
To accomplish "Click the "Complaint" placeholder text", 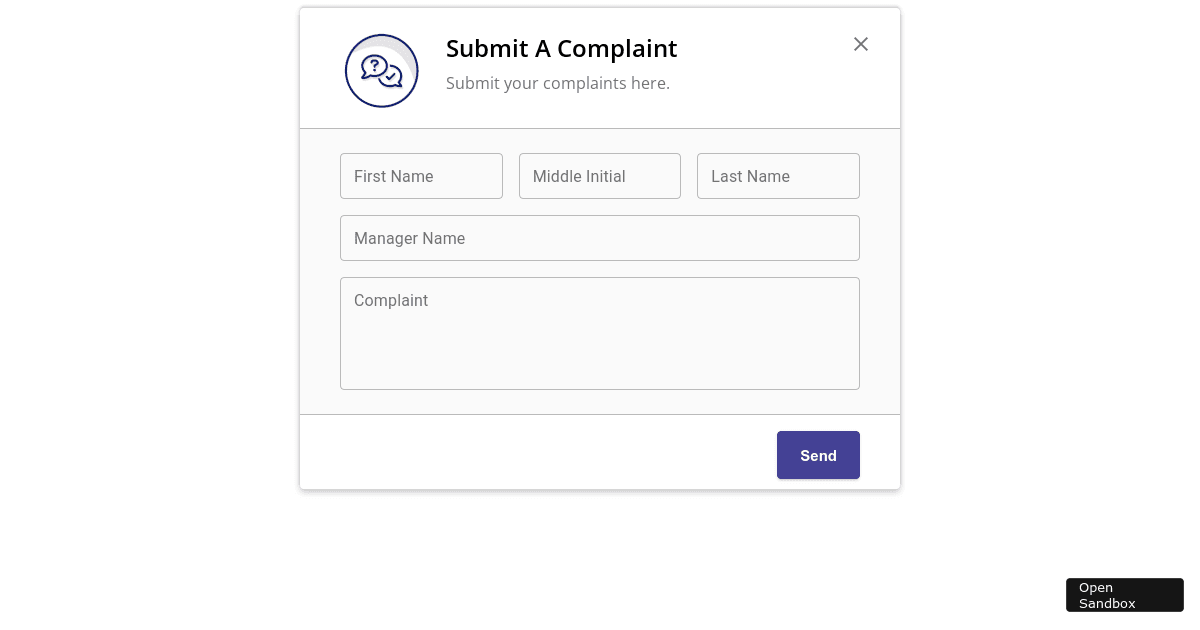I will click(391, 300).
